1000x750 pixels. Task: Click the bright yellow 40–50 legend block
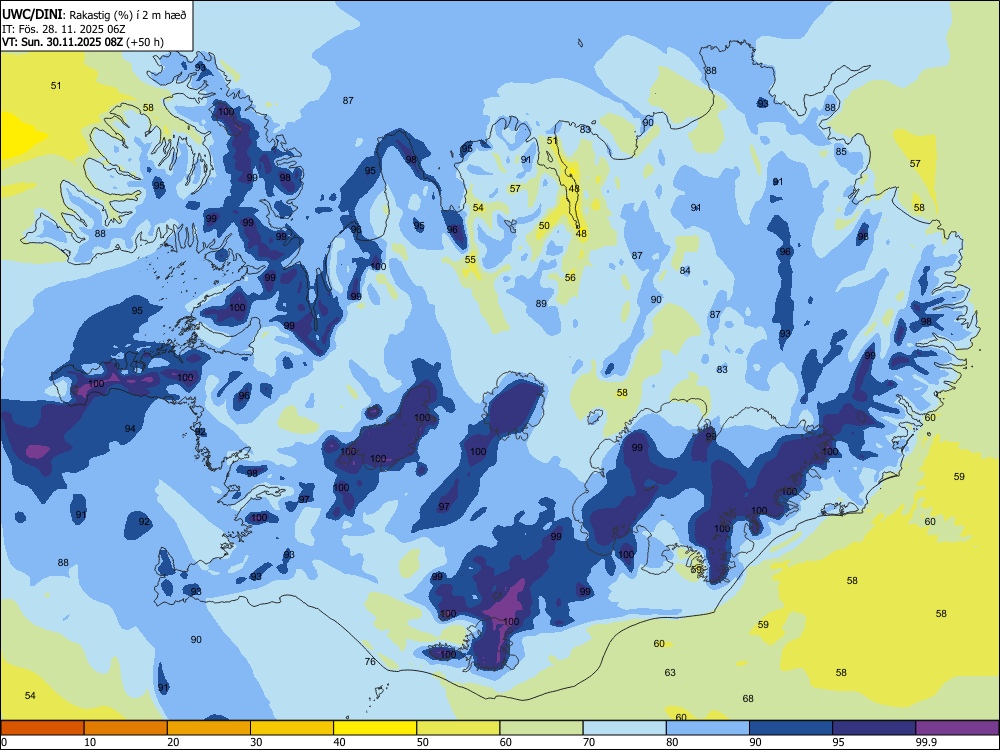pyautogui.click(x=375, y=728)
